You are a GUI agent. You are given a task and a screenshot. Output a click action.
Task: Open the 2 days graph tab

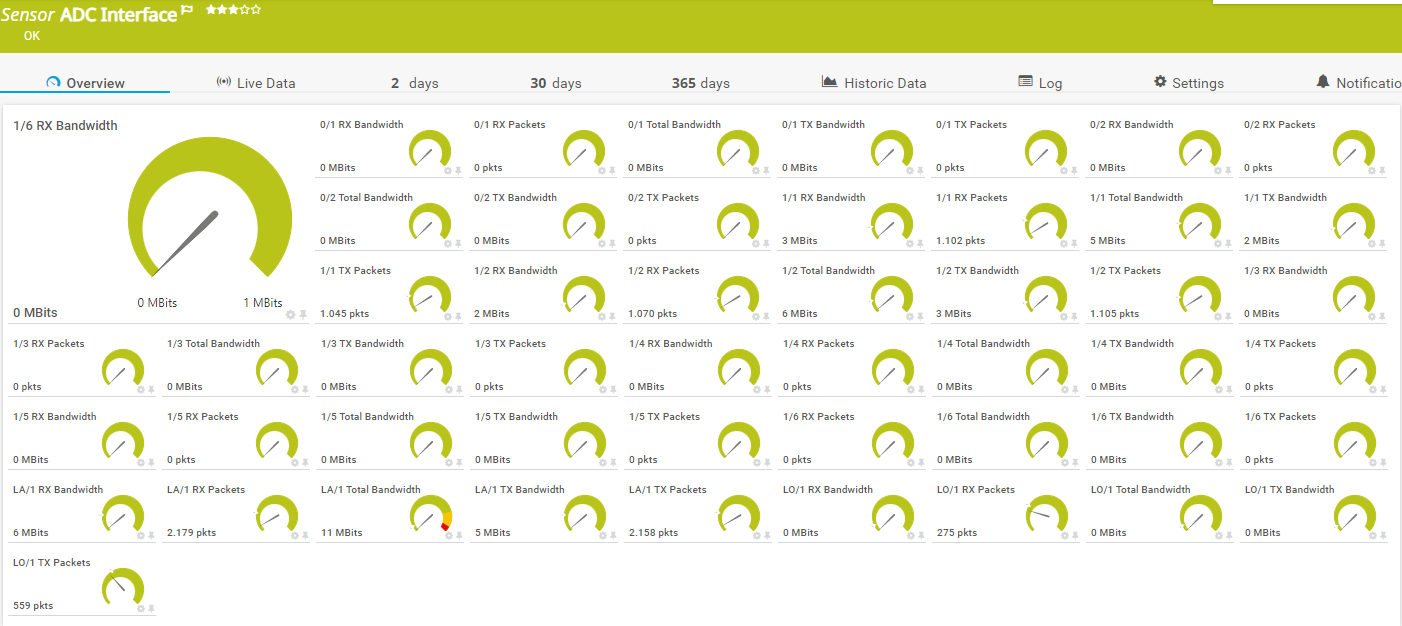[x=414, y=83]
